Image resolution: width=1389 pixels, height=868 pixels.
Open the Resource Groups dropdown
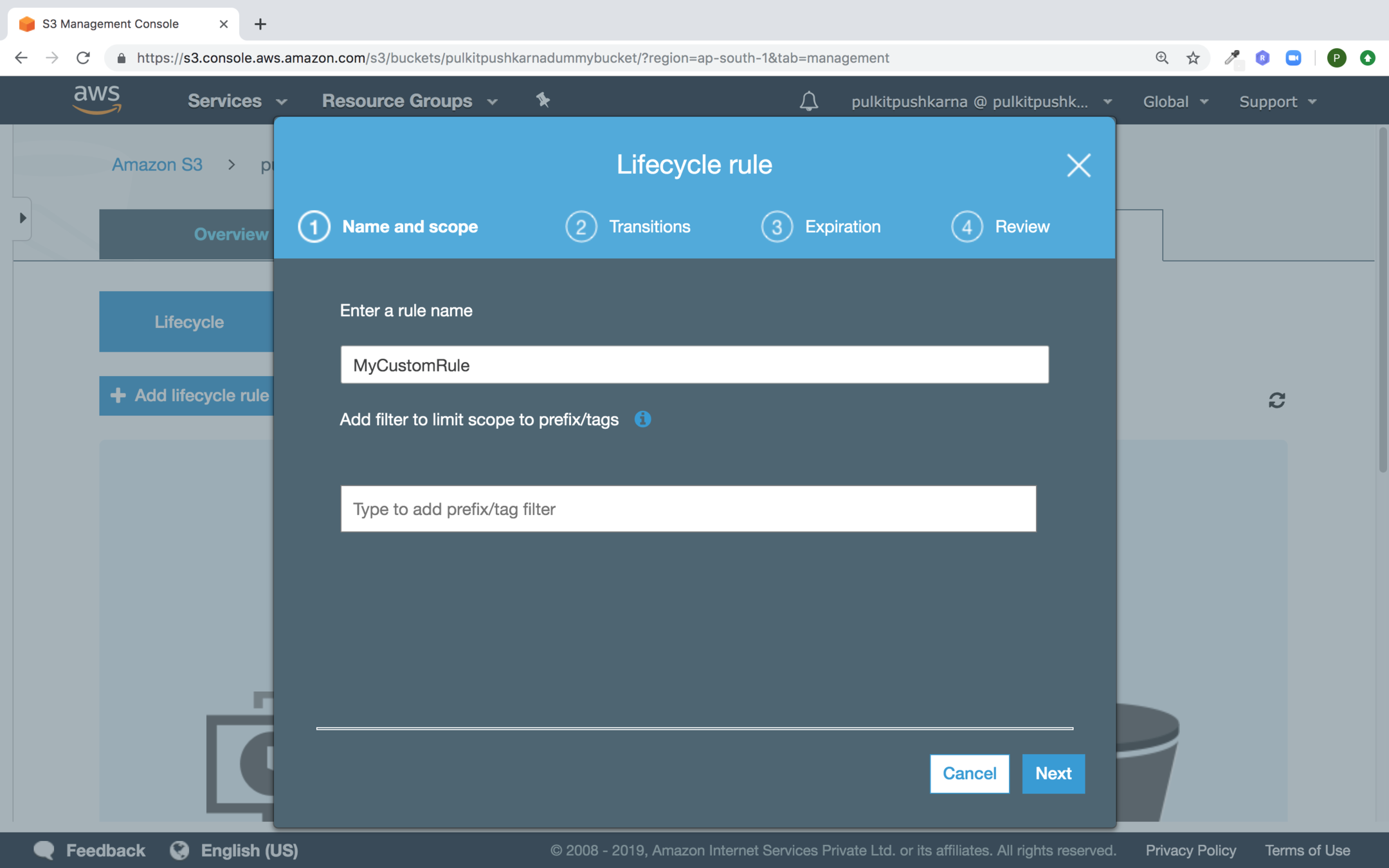coord(409,101)
